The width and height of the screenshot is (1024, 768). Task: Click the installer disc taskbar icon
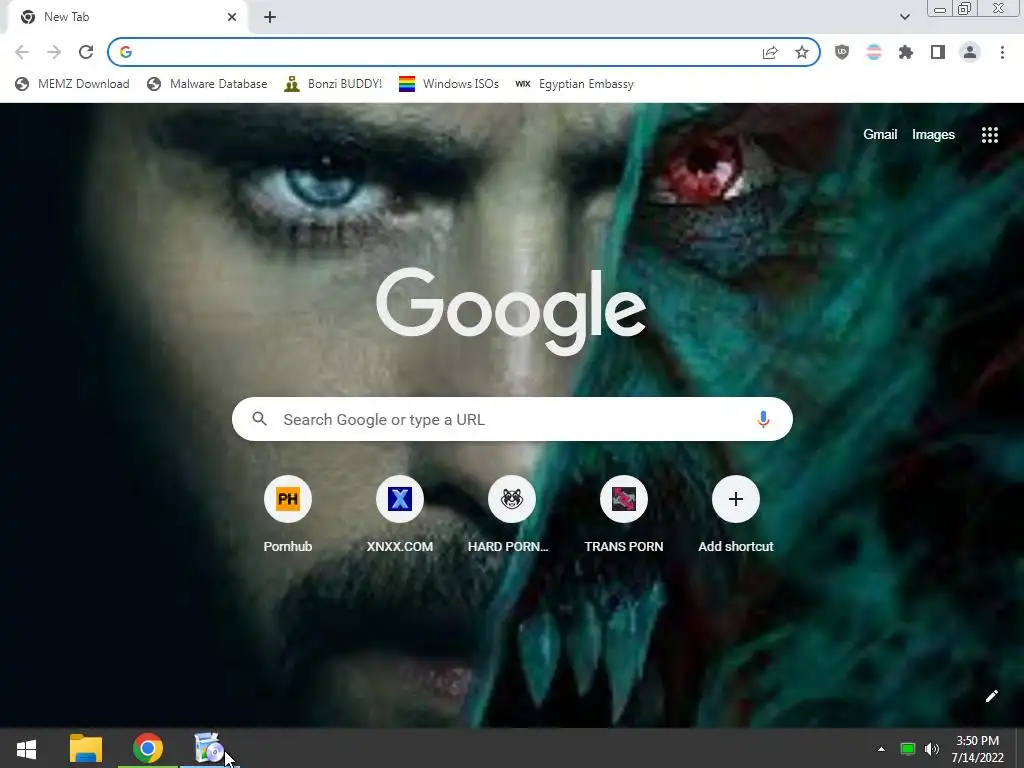(209, 748)
